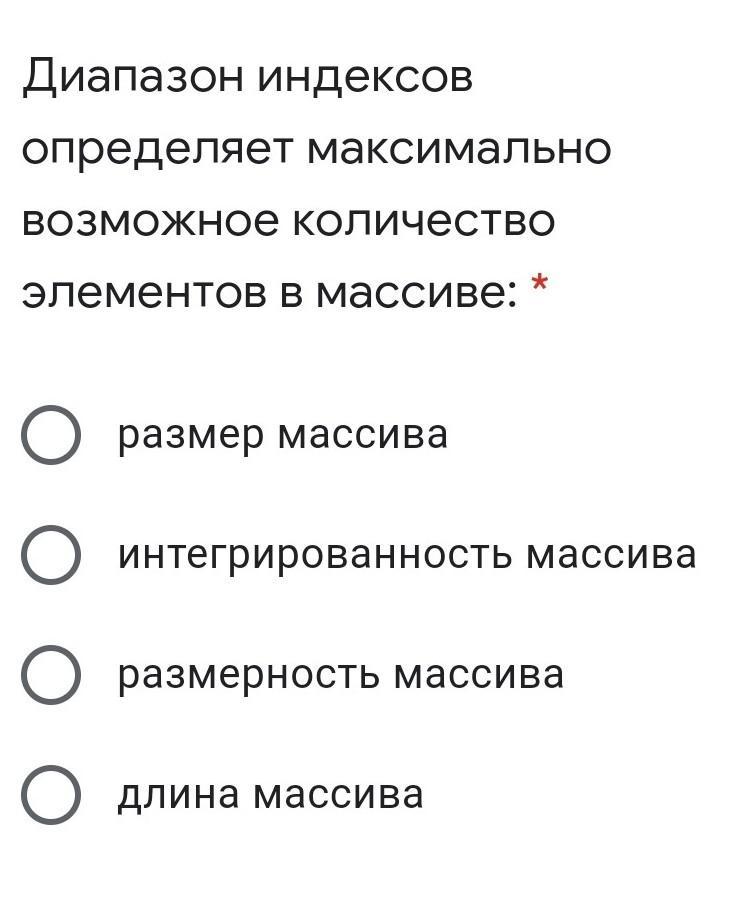The image size is (729, 899).
Task: Tap the "размерность массива" option label
Action: click(341, 675)
